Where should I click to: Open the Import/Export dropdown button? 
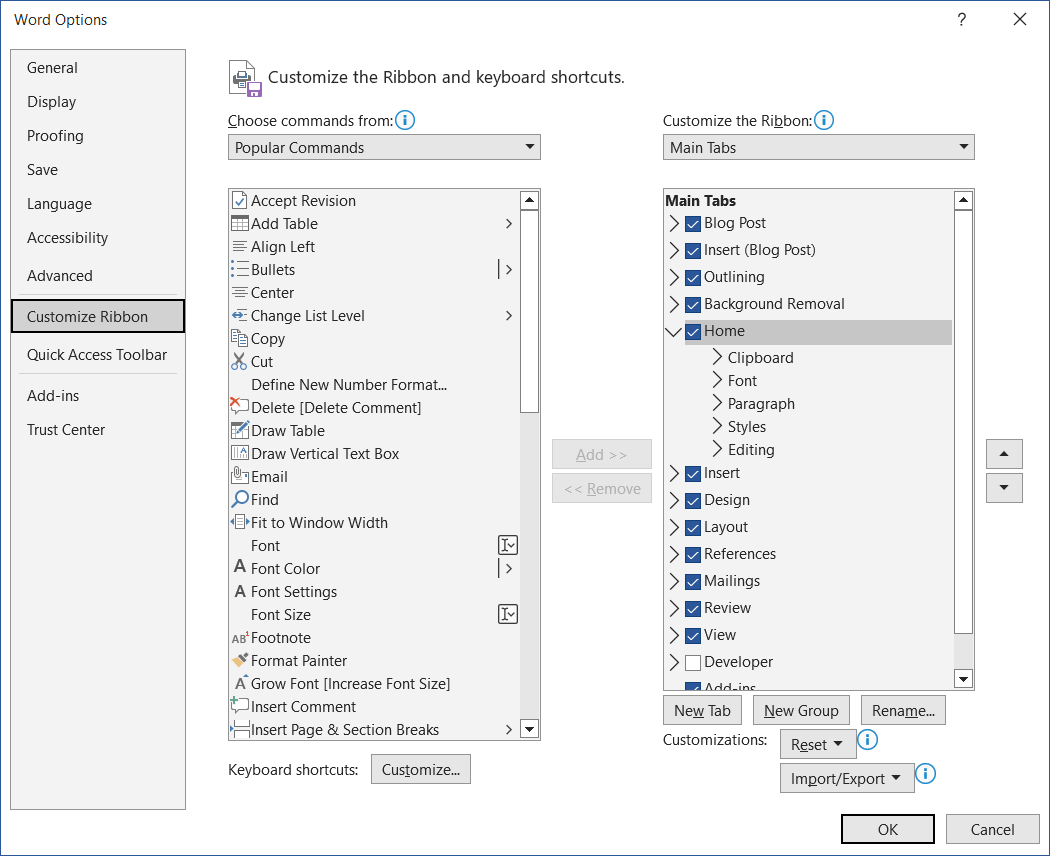(x=846, y=778)
